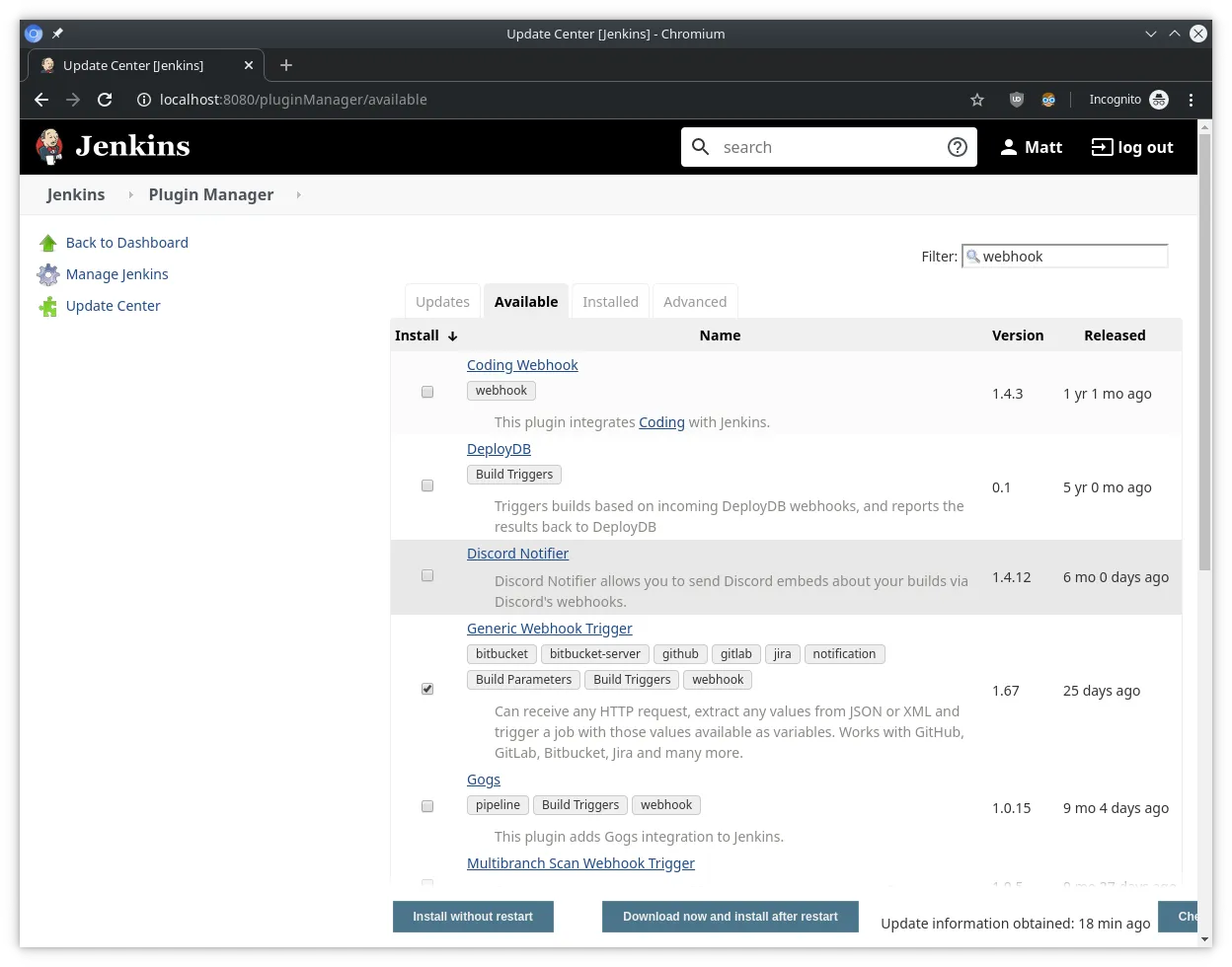Click the Matt user profile icon

1008,146
